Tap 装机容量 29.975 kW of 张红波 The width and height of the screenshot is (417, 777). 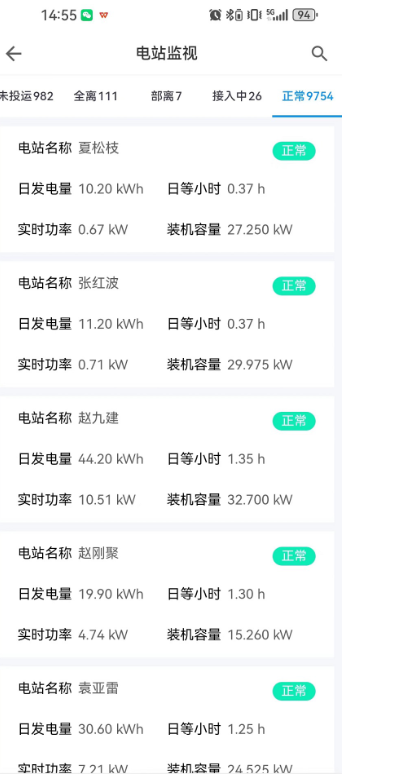(230, 365)
